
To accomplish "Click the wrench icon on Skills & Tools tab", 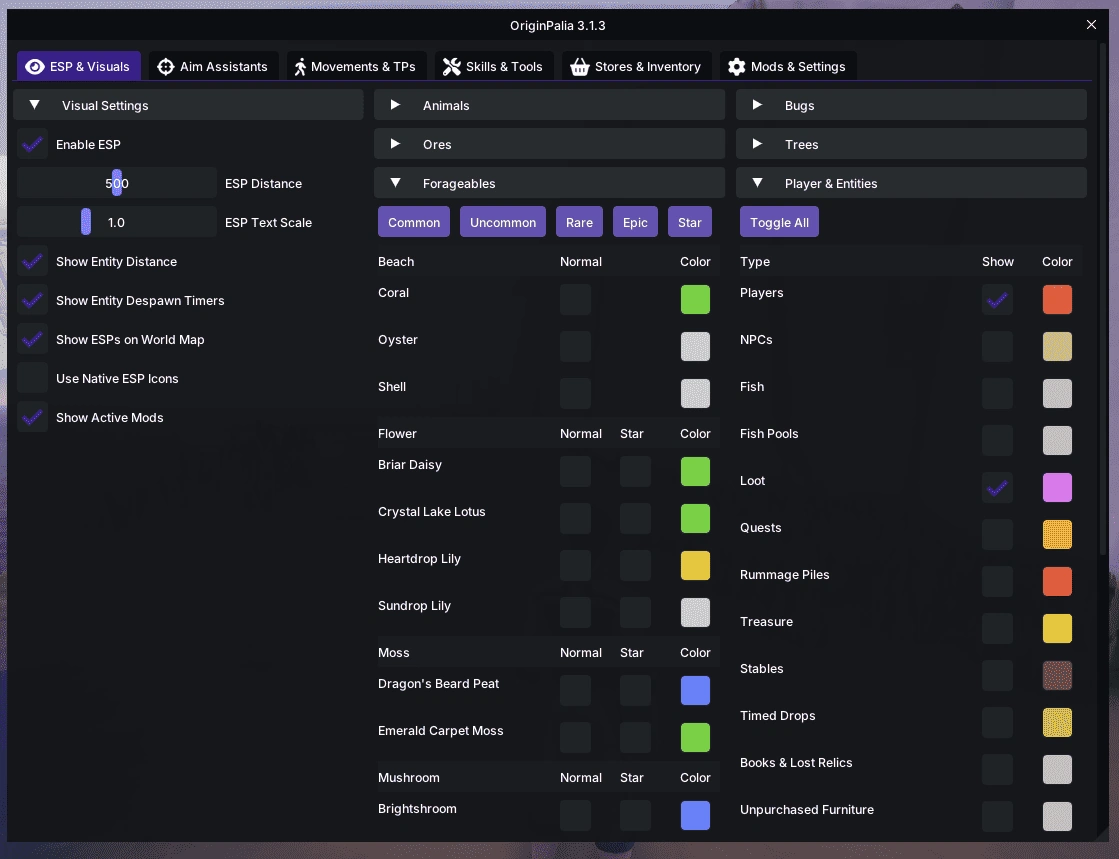I will (x=451, y=66).
